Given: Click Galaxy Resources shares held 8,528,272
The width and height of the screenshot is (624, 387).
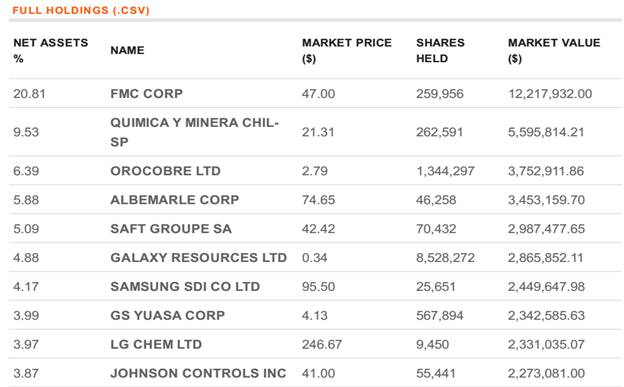Looking at the screenshot, I should [x=445, y=258].
